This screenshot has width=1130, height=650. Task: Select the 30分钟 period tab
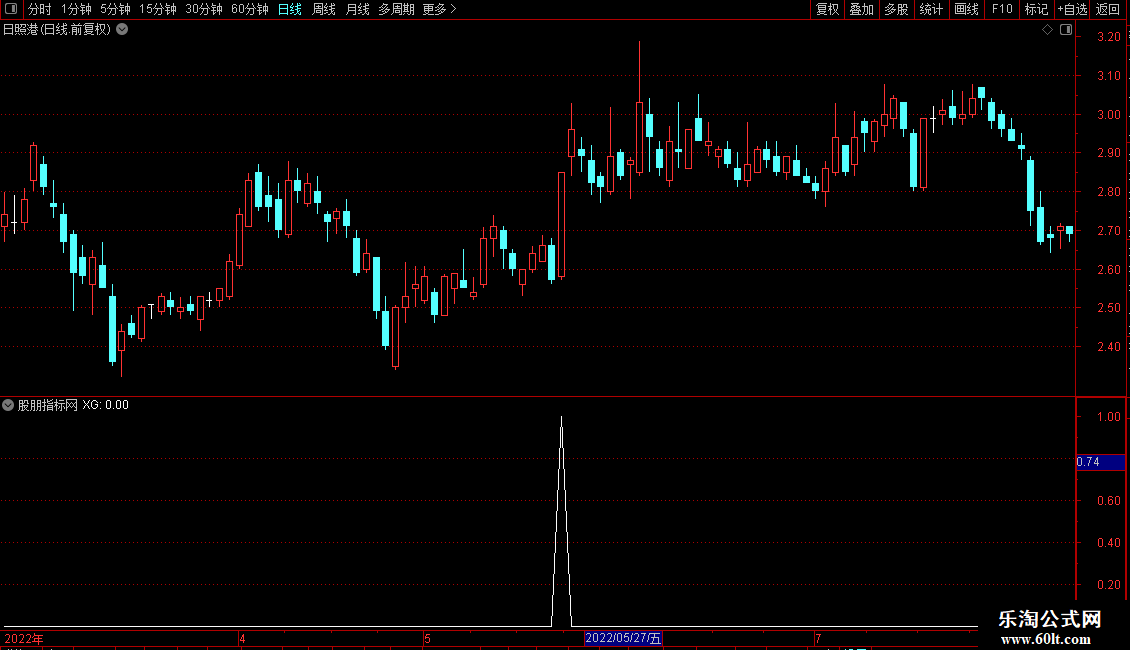coord(204,9)
